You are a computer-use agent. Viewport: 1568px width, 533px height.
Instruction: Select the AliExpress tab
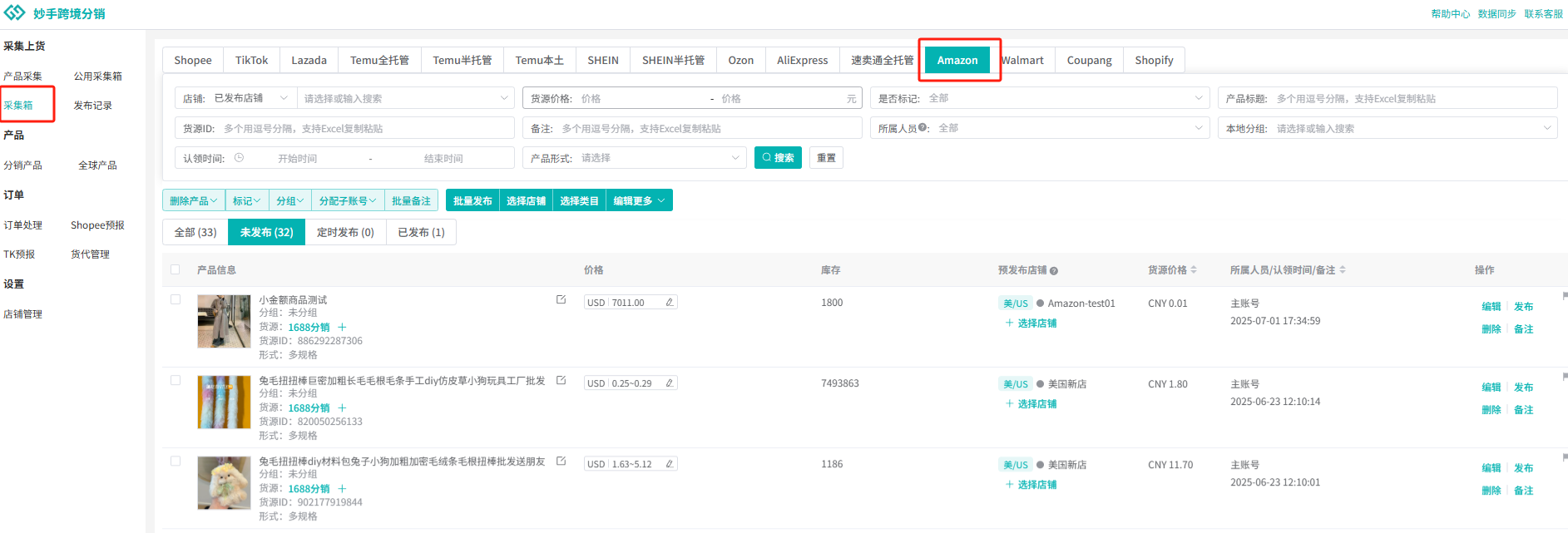pyautogui.click(x=803, y=60)
